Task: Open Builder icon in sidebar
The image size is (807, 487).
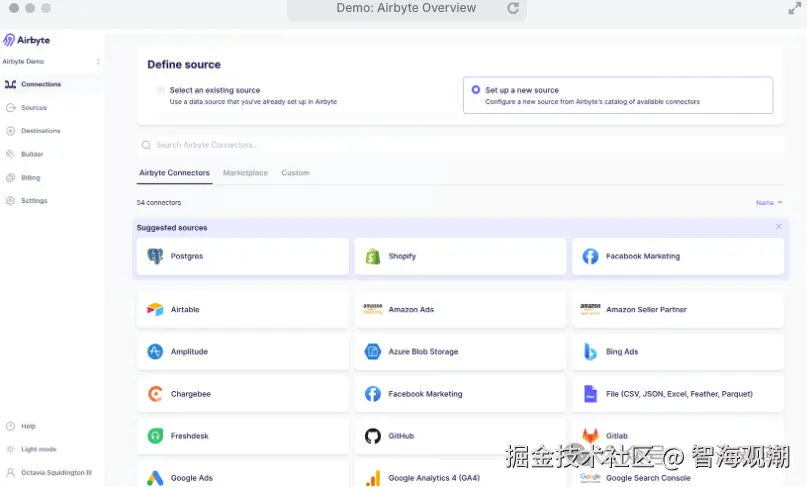Action: tap(10, 154)
